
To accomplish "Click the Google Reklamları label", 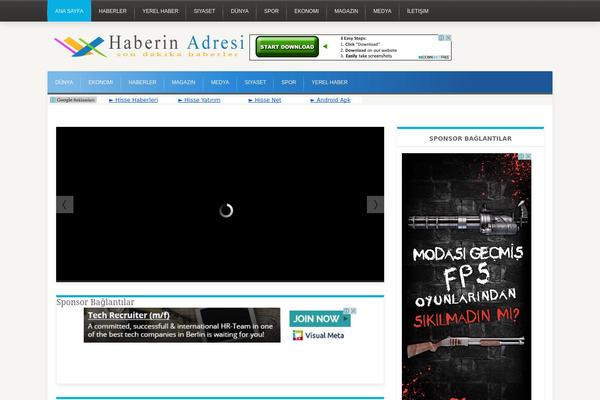I will click(73, 100).
